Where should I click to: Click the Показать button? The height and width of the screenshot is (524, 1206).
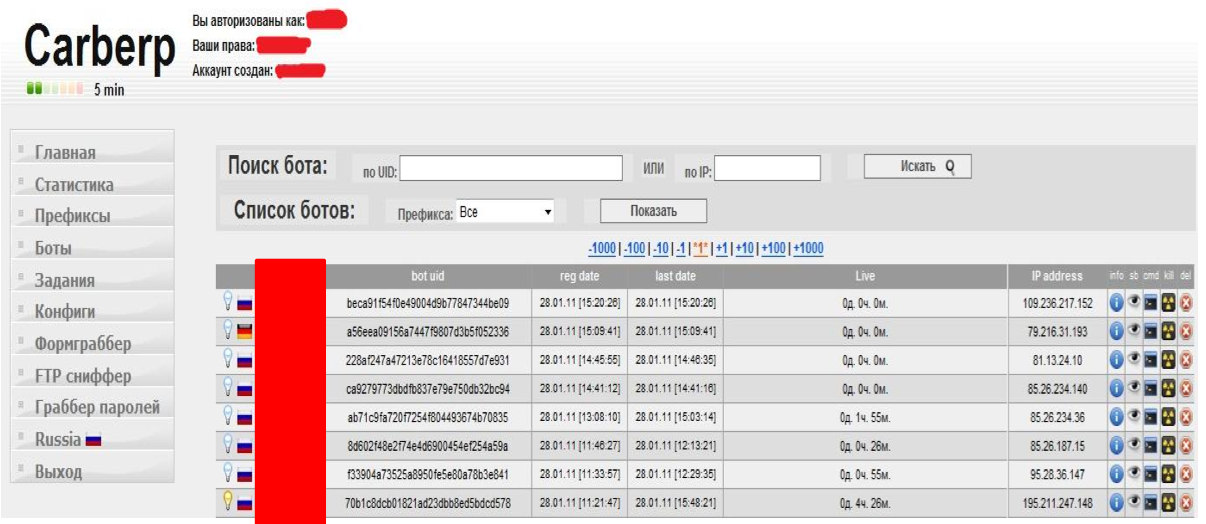point(653,211)
